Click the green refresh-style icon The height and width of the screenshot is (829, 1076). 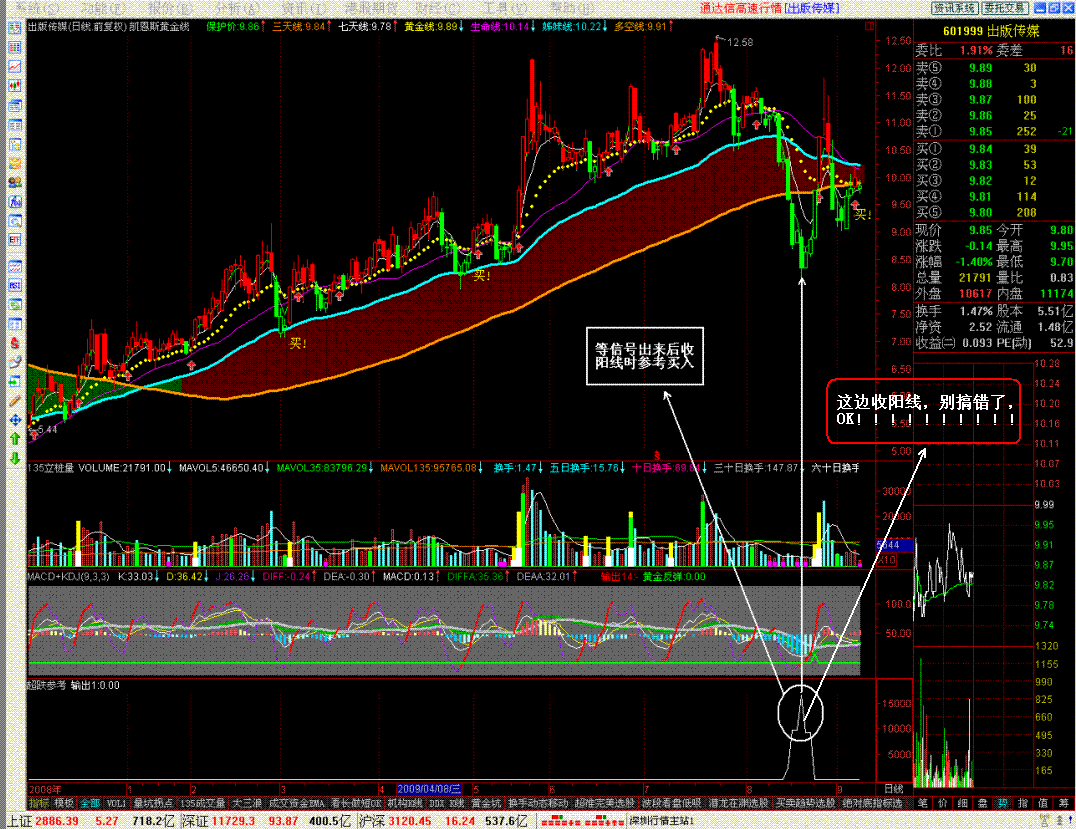pos(14,305)
